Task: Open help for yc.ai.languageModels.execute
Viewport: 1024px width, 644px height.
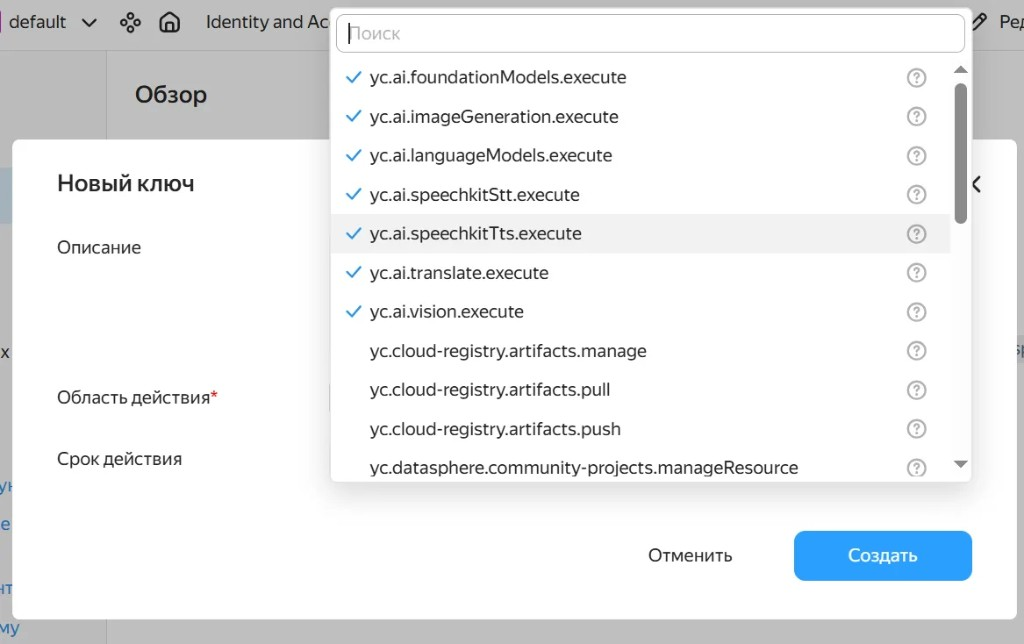Action: point(916,156)
